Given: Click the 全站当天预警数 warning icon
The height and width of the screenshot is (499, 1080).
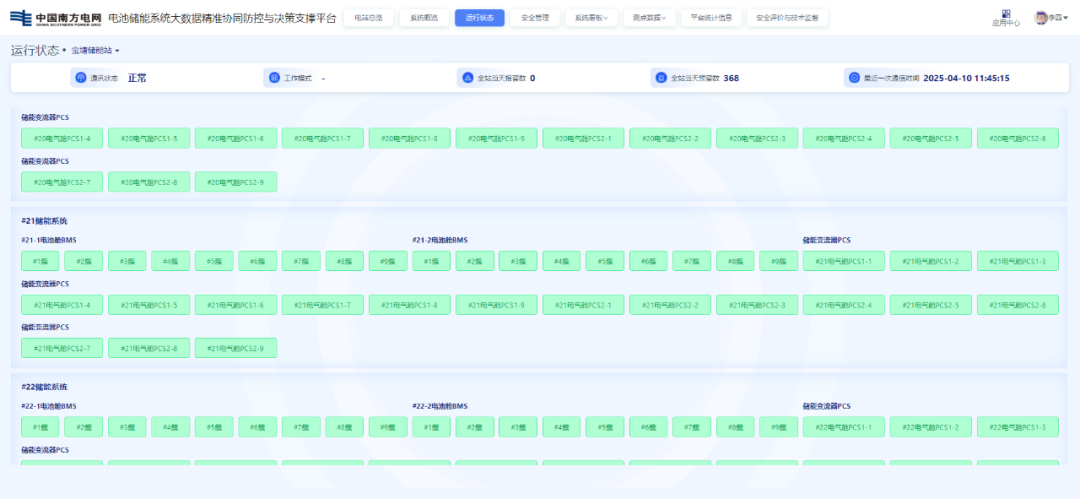Looking at the screenshot, I should 659,77.
